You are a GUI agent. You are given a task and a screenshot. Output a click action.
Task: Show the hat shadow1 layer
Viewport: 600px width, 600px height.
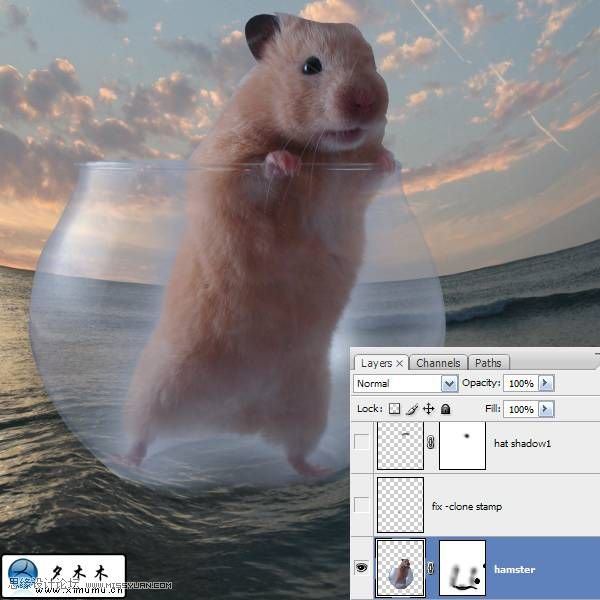(361, 442)
